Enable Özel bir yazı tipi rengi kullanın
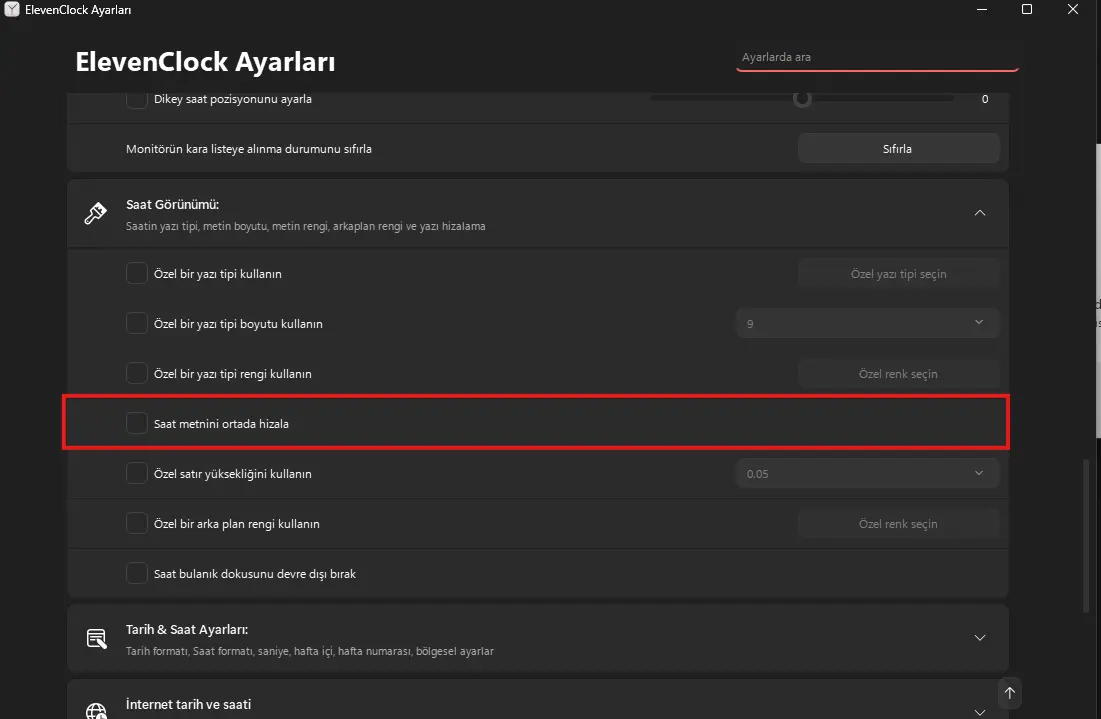The image size is (1101, 719). point(136,373)
